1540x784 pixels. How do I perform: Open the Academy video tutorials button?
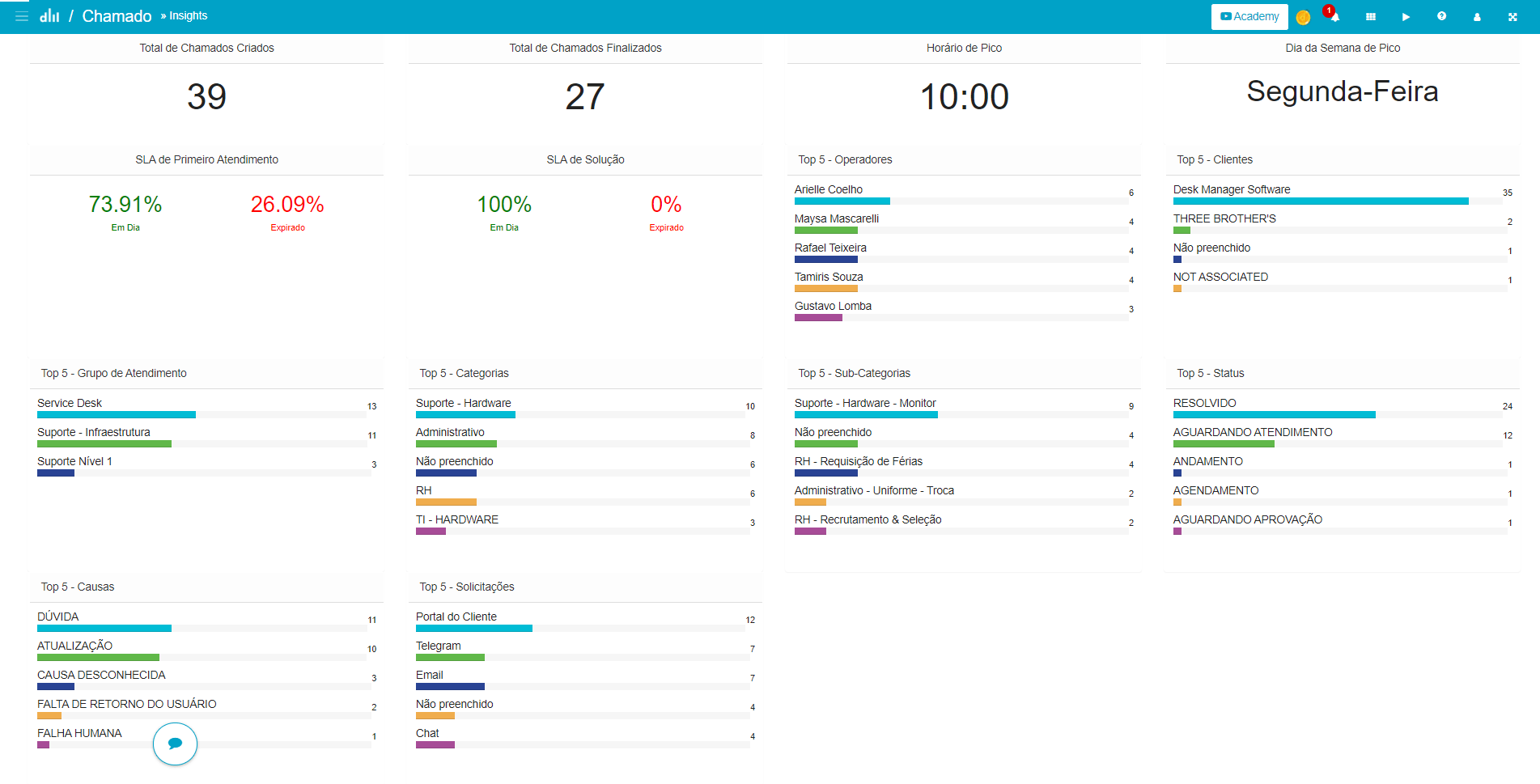click(1249, 16)
